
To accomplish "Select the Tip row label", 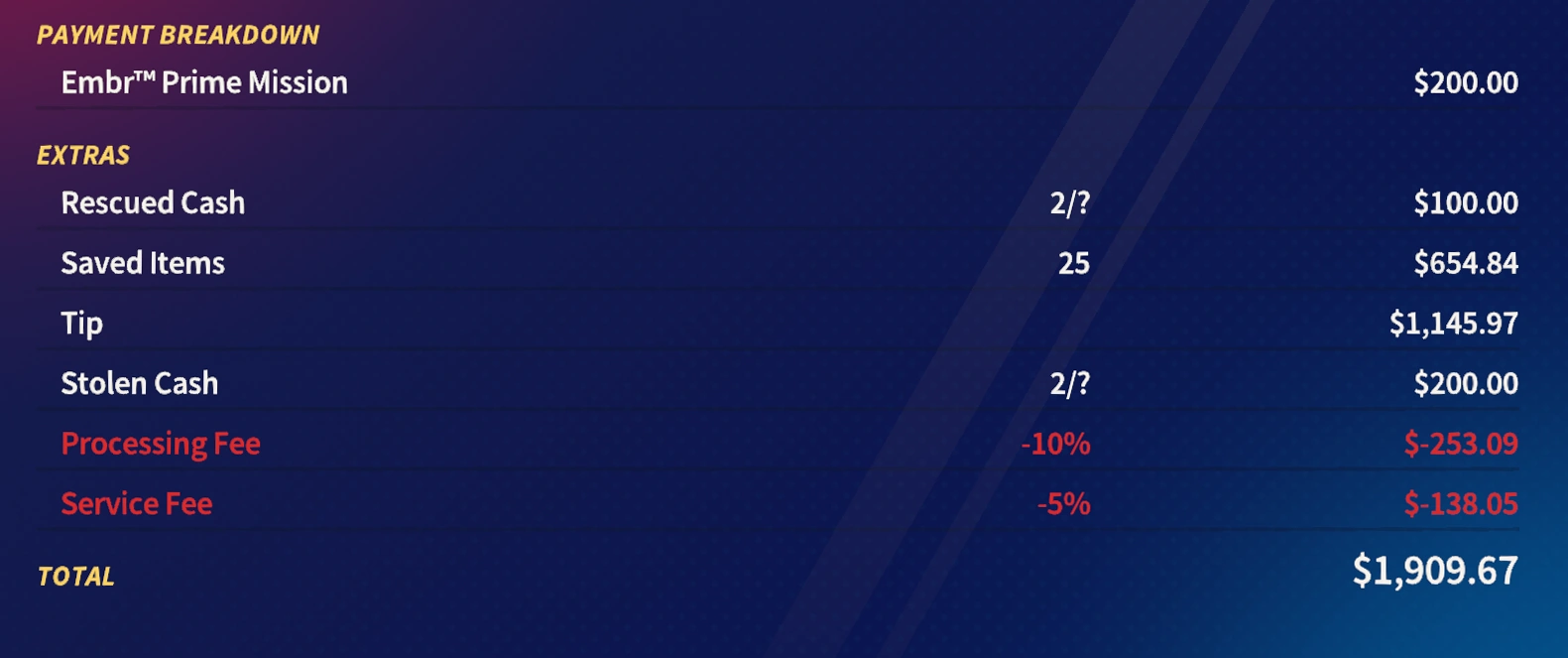I will pos(81,324).
